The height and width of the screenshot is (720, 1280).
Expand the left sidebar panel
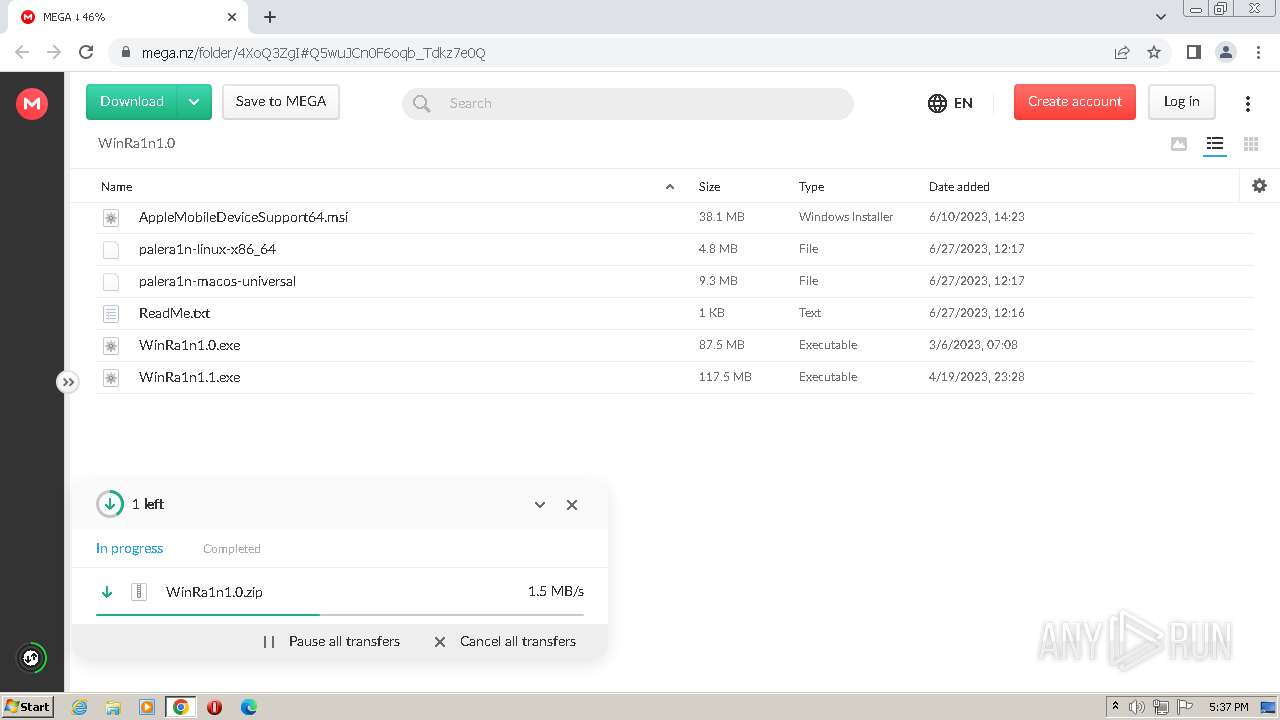[x=67, y=382]
